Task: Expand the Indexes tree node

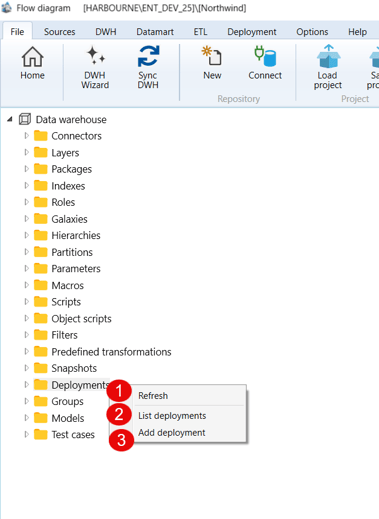Action: coord(26,185)
